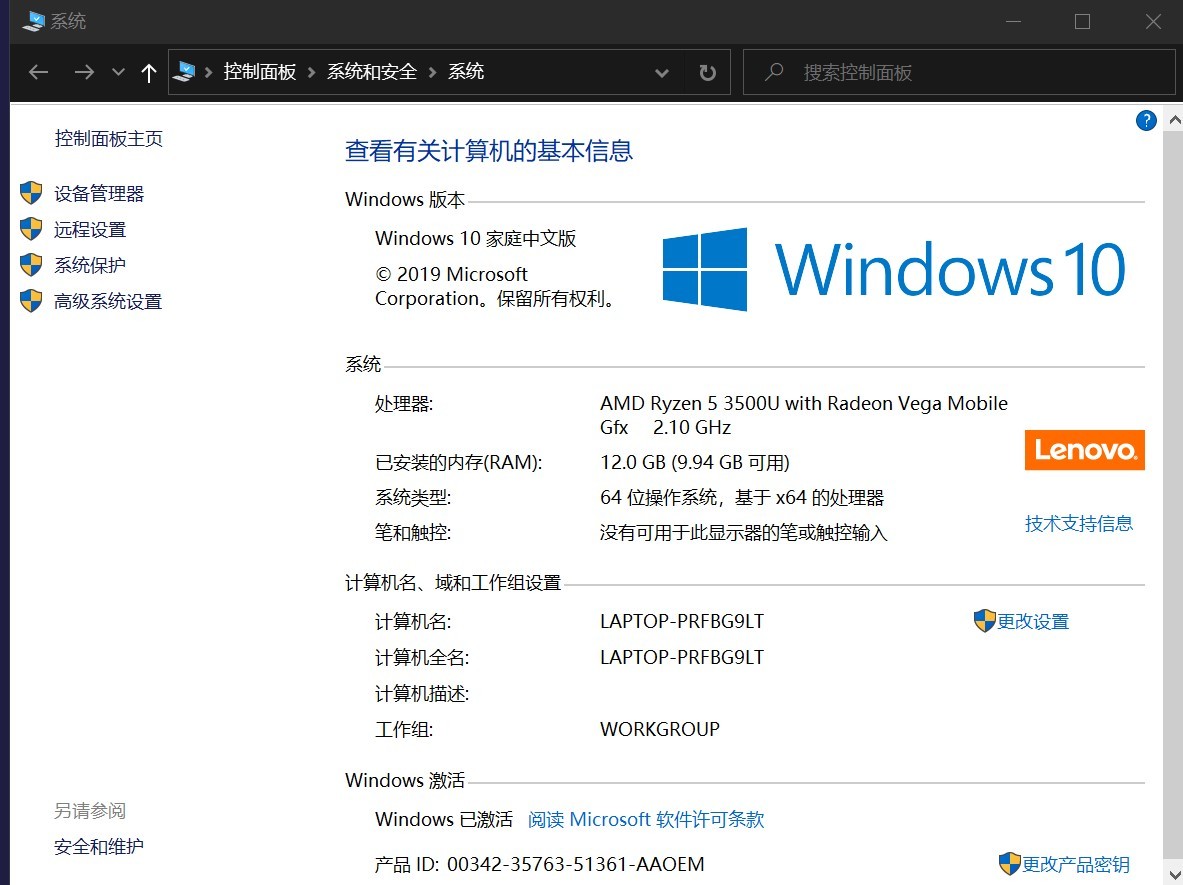Open the blue help question mark

1146,121
